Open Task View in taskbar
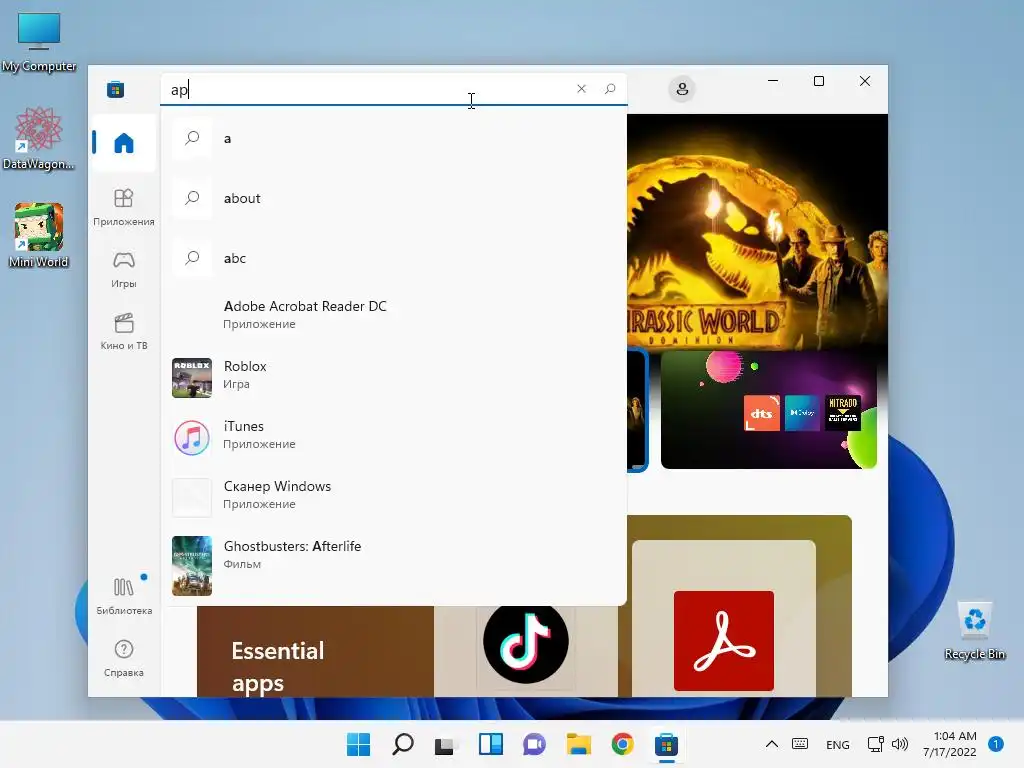Screen dimensions: 1024x768 (x=446, y=744)
